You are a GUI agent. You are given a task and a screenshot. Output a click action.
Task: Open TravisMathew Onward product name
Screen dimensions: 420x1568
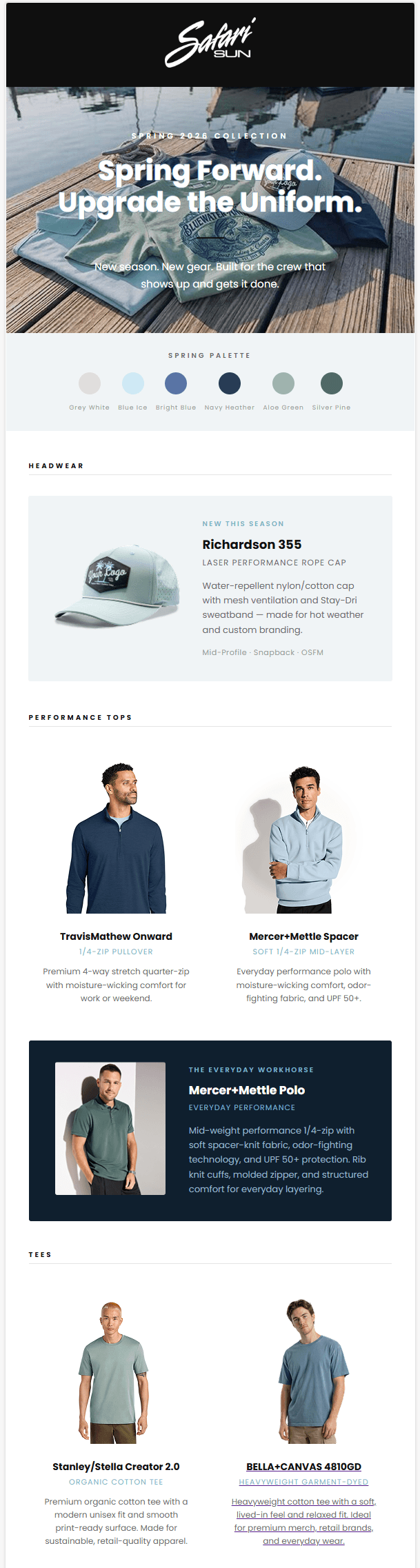[116, 936]
